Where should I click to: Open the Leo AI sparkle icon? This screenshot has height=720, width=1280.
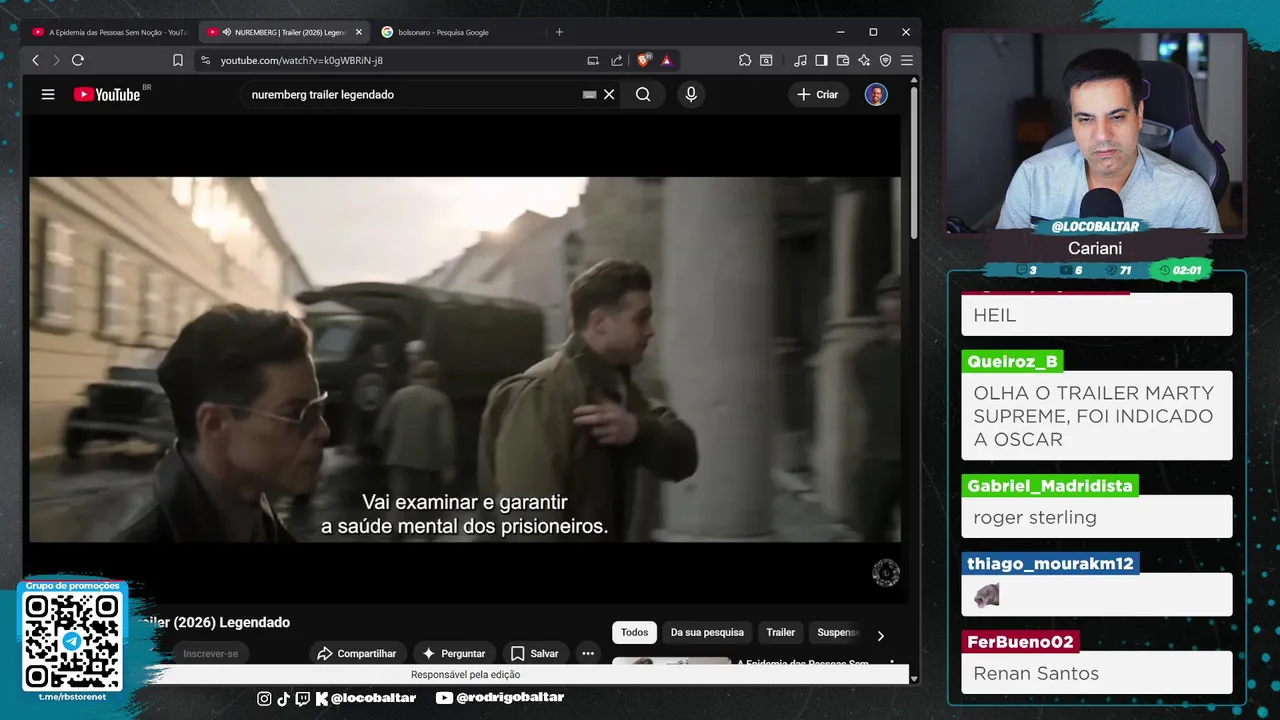[x=864, y=60]
